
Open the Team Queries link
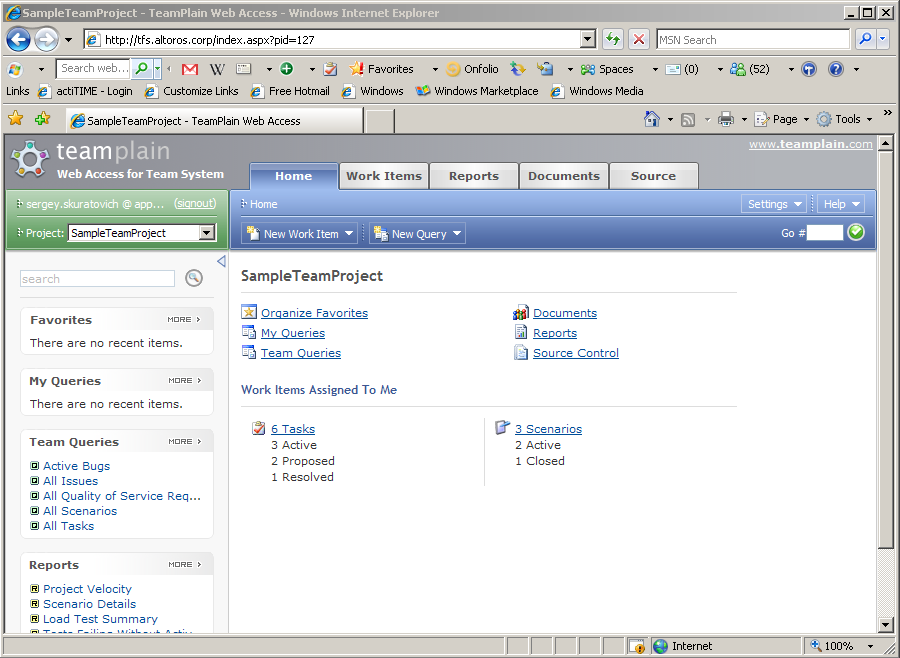(301, 353)
